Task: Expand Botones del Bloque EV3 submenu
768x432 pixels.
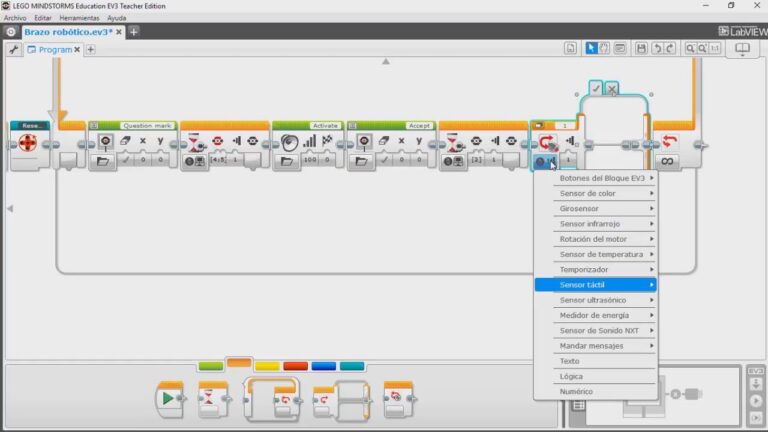Action: (596, 178)
